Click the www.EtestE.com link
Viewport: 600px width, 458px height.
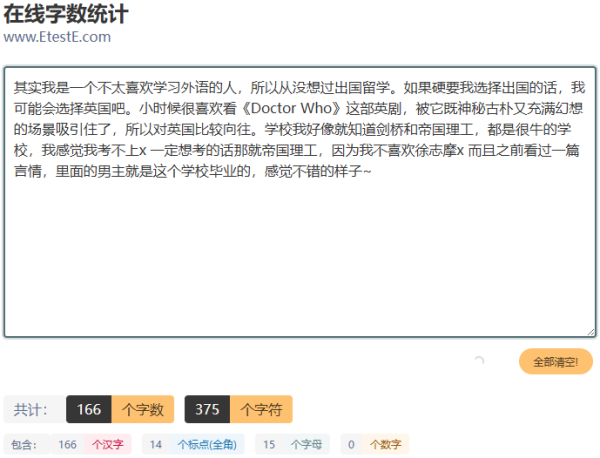point(57,37)
